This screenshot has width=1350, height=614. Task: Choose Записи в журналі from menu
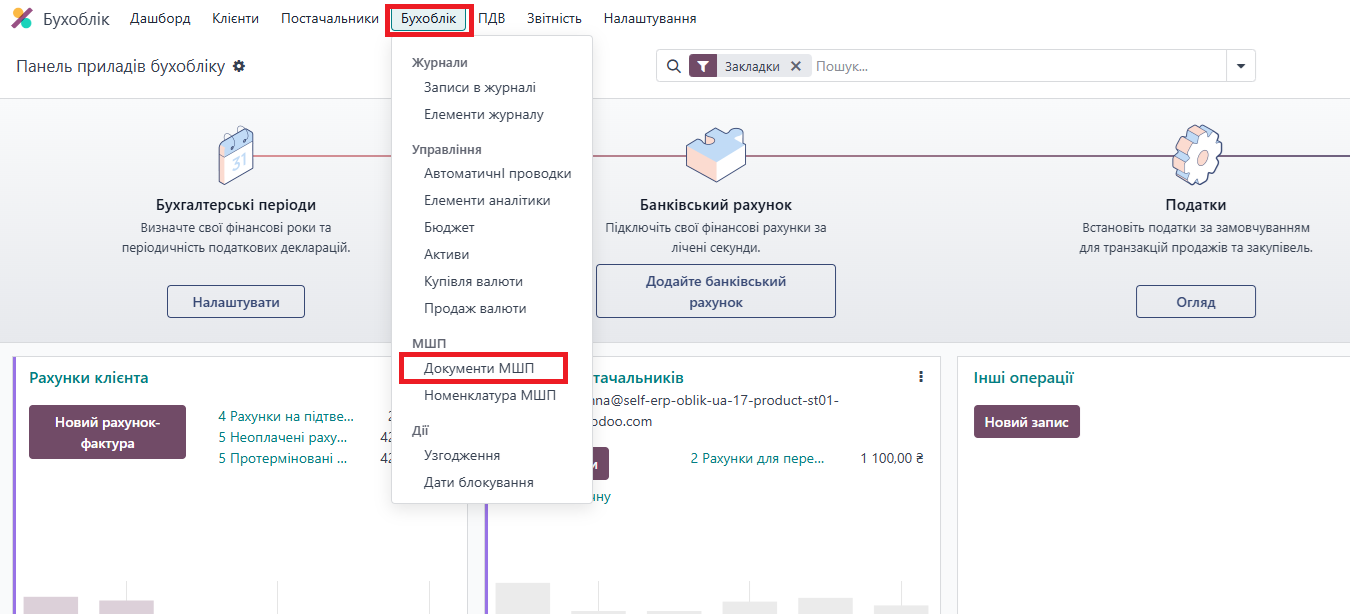[x=479, y=88]
